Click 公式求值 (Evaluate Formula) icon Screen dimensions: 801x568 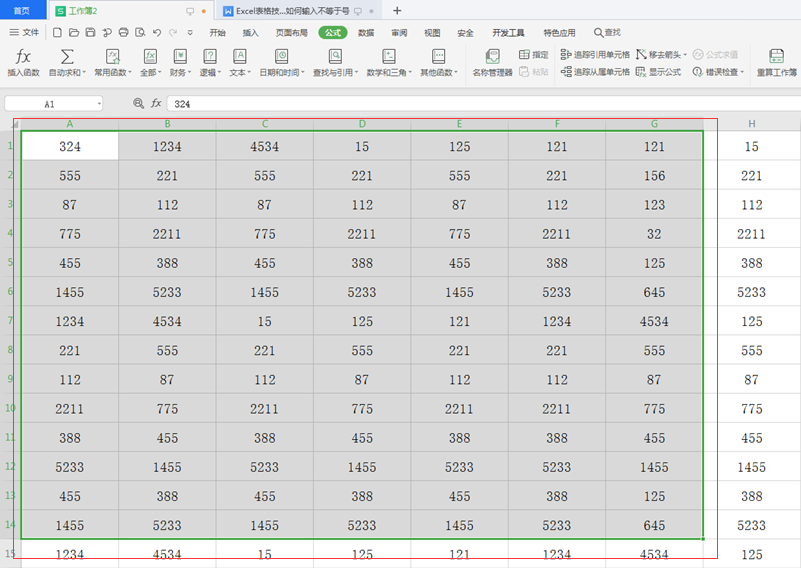click(715, 55)
